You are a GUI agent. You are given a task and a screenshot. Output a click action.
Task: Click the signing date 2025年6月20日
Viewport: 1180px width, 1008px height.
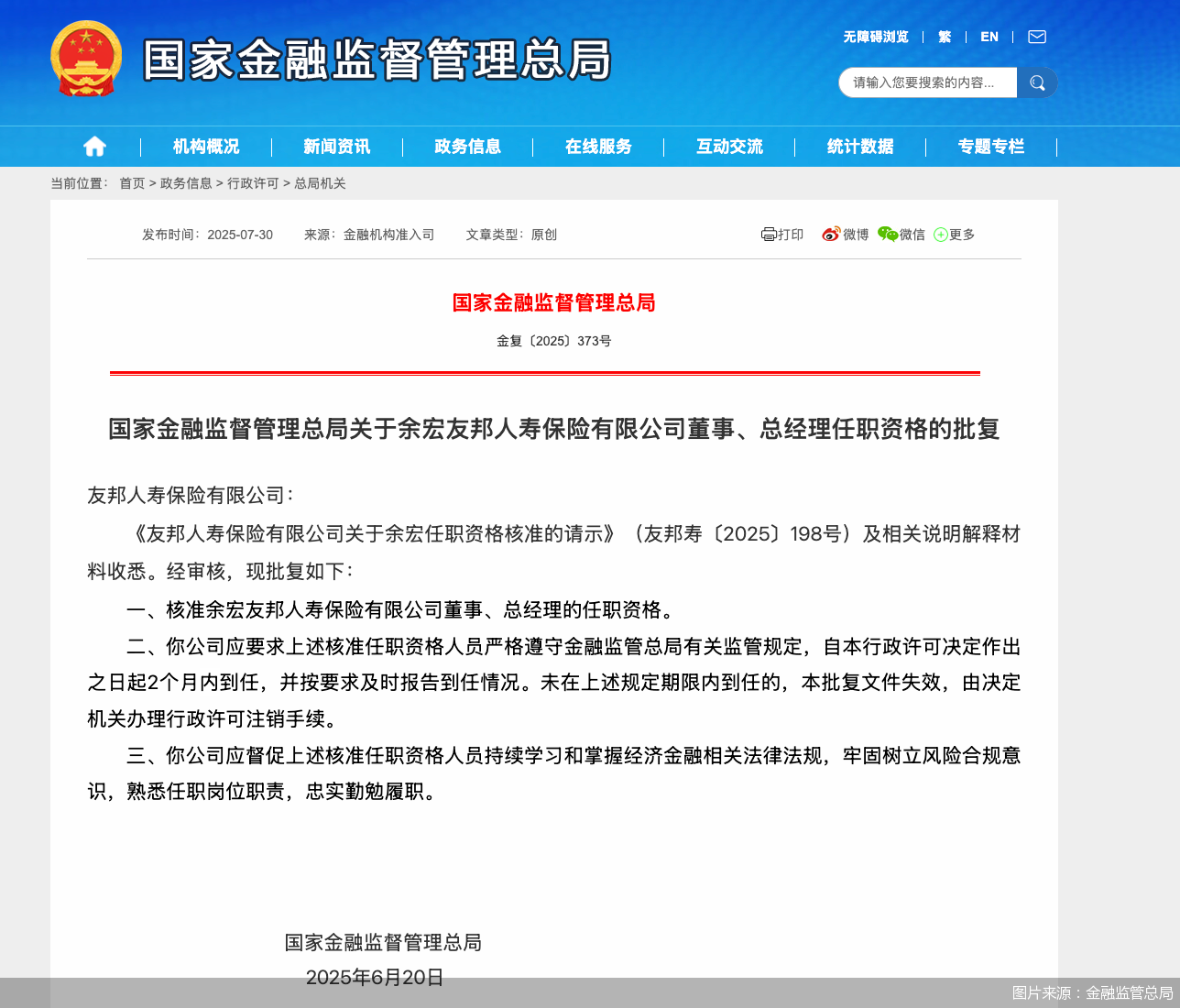[375, 978]
